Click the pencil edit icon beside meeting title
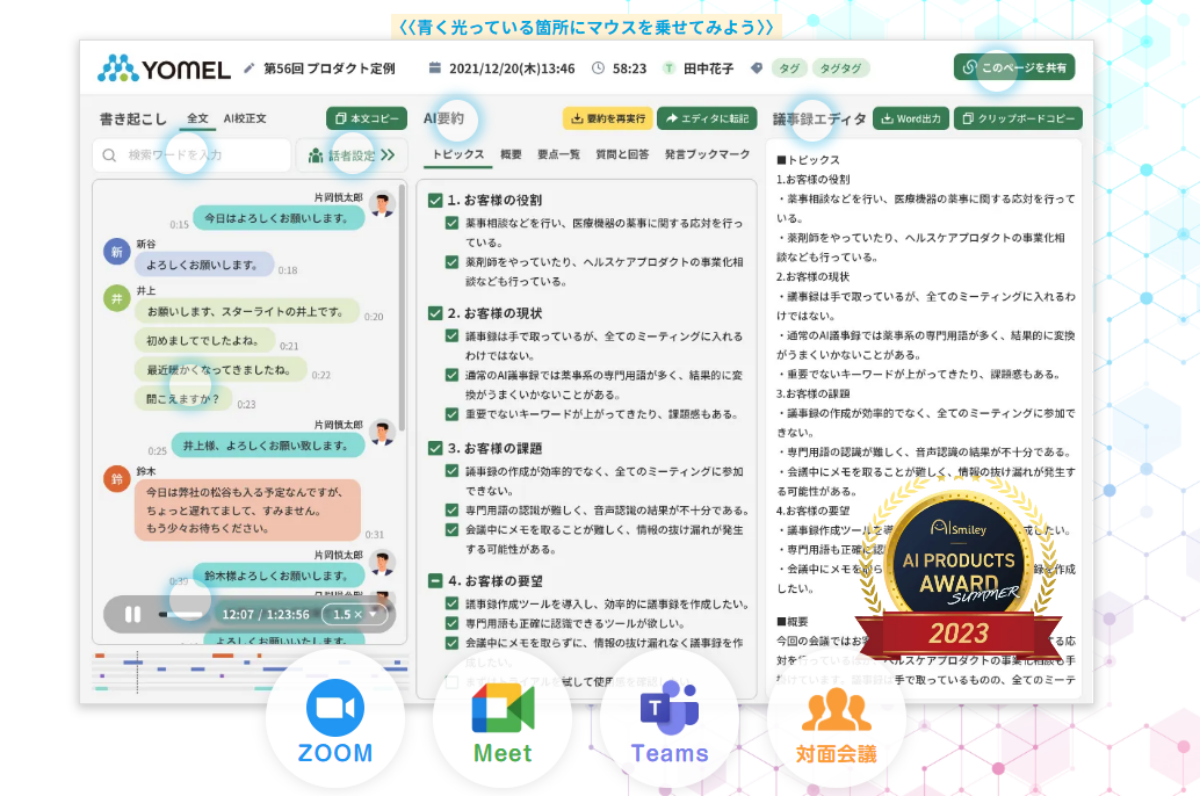 point(250,69)
